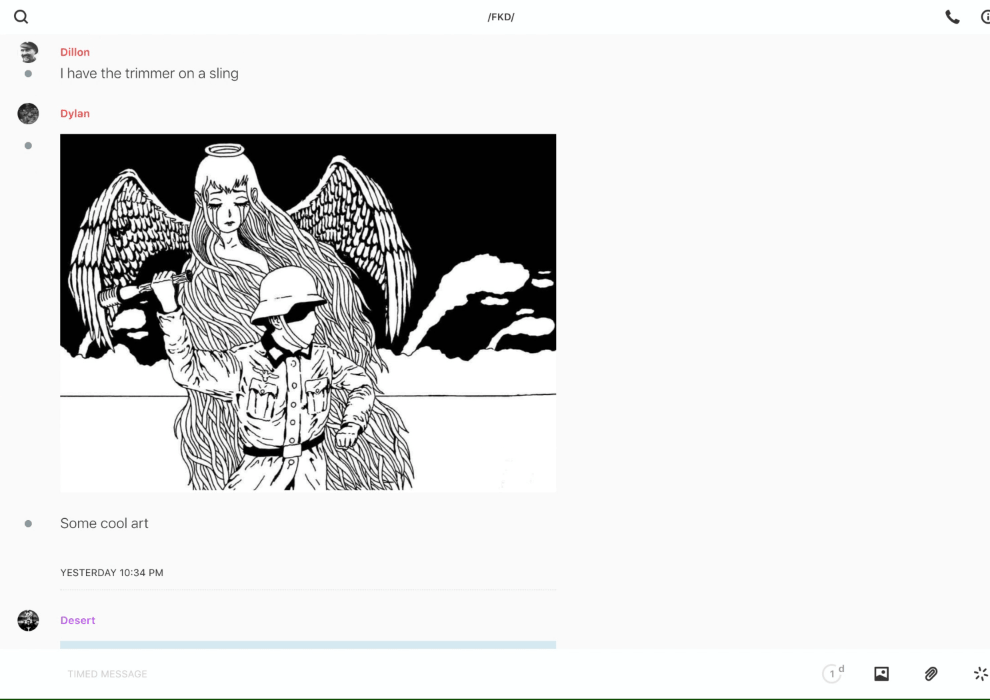
Task: Toggle the 1-day message timer
Action: (832, 674)
